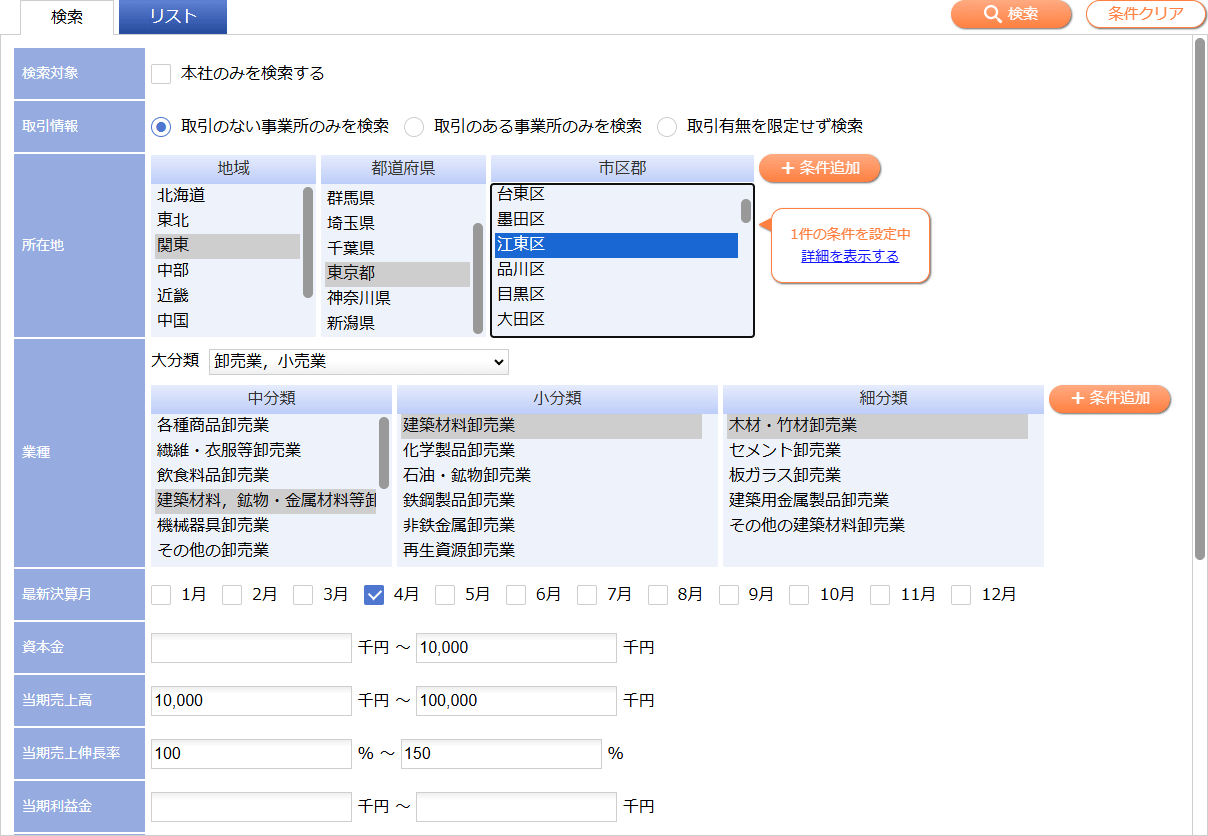Check the 1月 checkbox
Image resolution: width=1208 pixels, height=836 pixels.
(161, 595)
